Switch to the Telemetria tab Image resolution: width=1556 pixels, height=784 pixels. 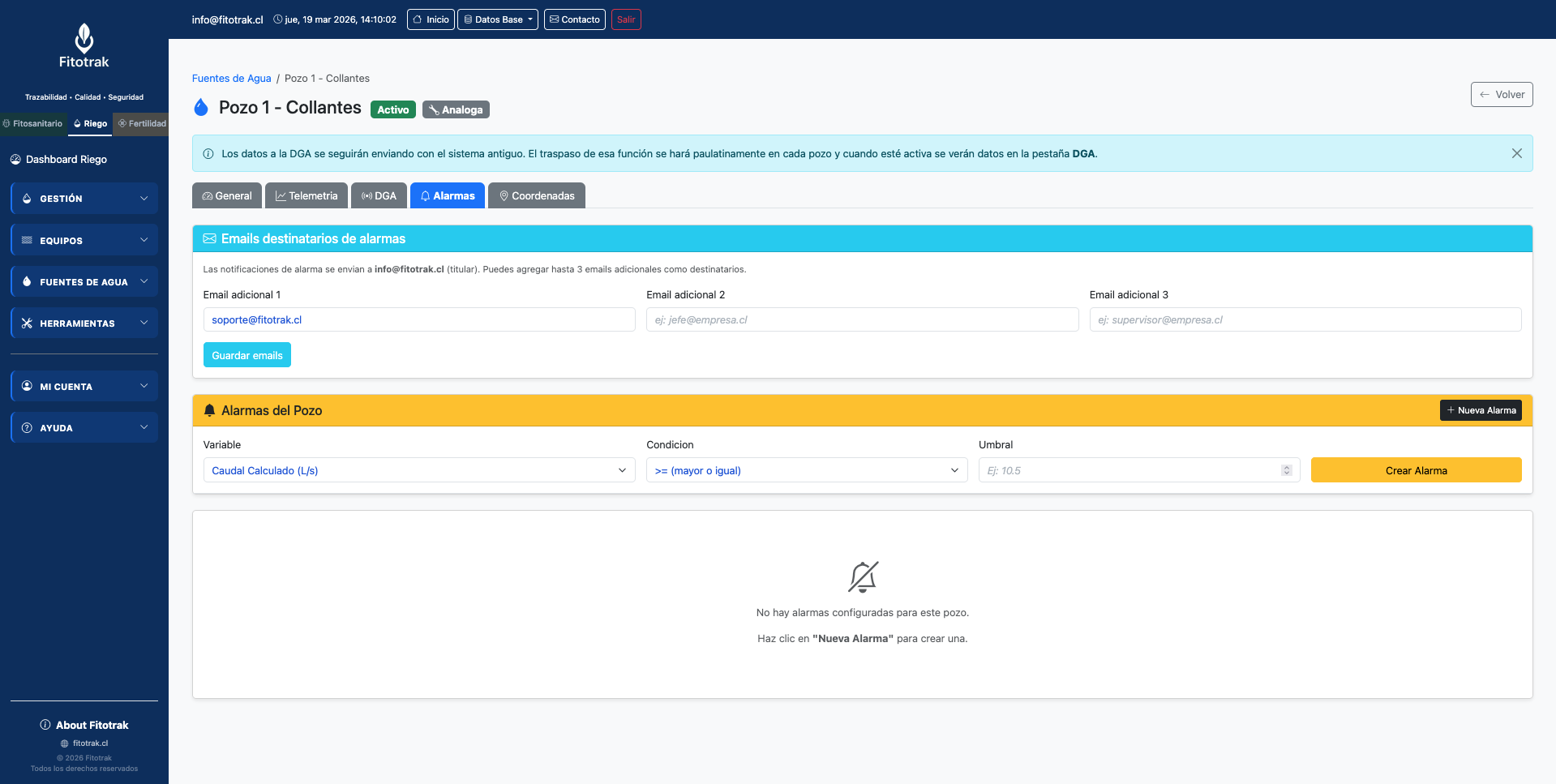[x=306, y=196]
